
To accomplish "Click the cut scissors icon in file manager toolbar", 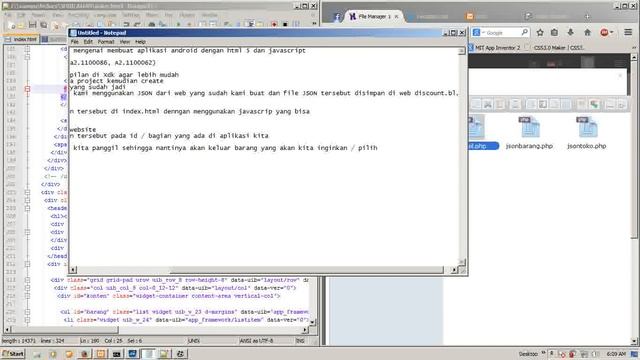I will click(x=488, y=105).
